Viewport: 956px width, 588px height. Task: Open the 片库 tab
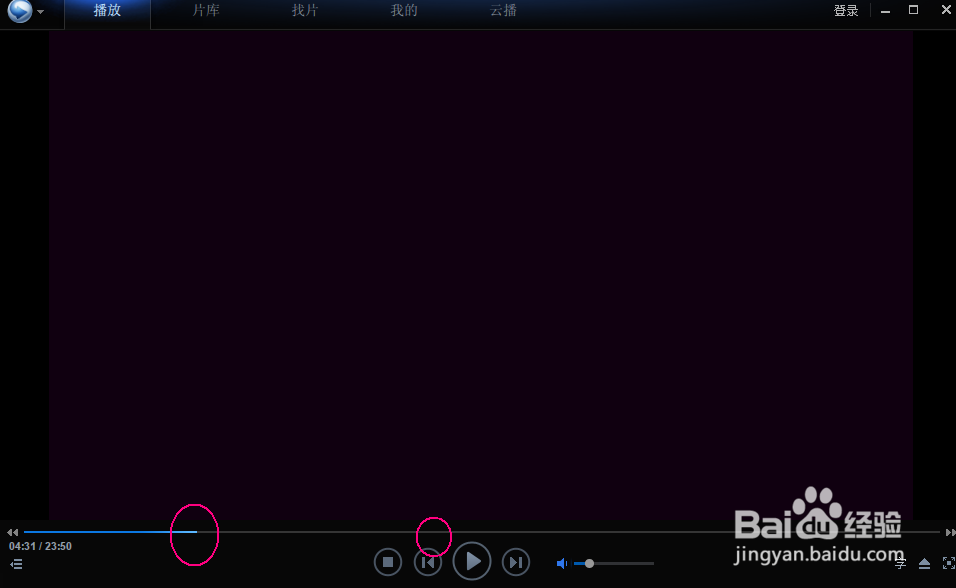point(206,10)
